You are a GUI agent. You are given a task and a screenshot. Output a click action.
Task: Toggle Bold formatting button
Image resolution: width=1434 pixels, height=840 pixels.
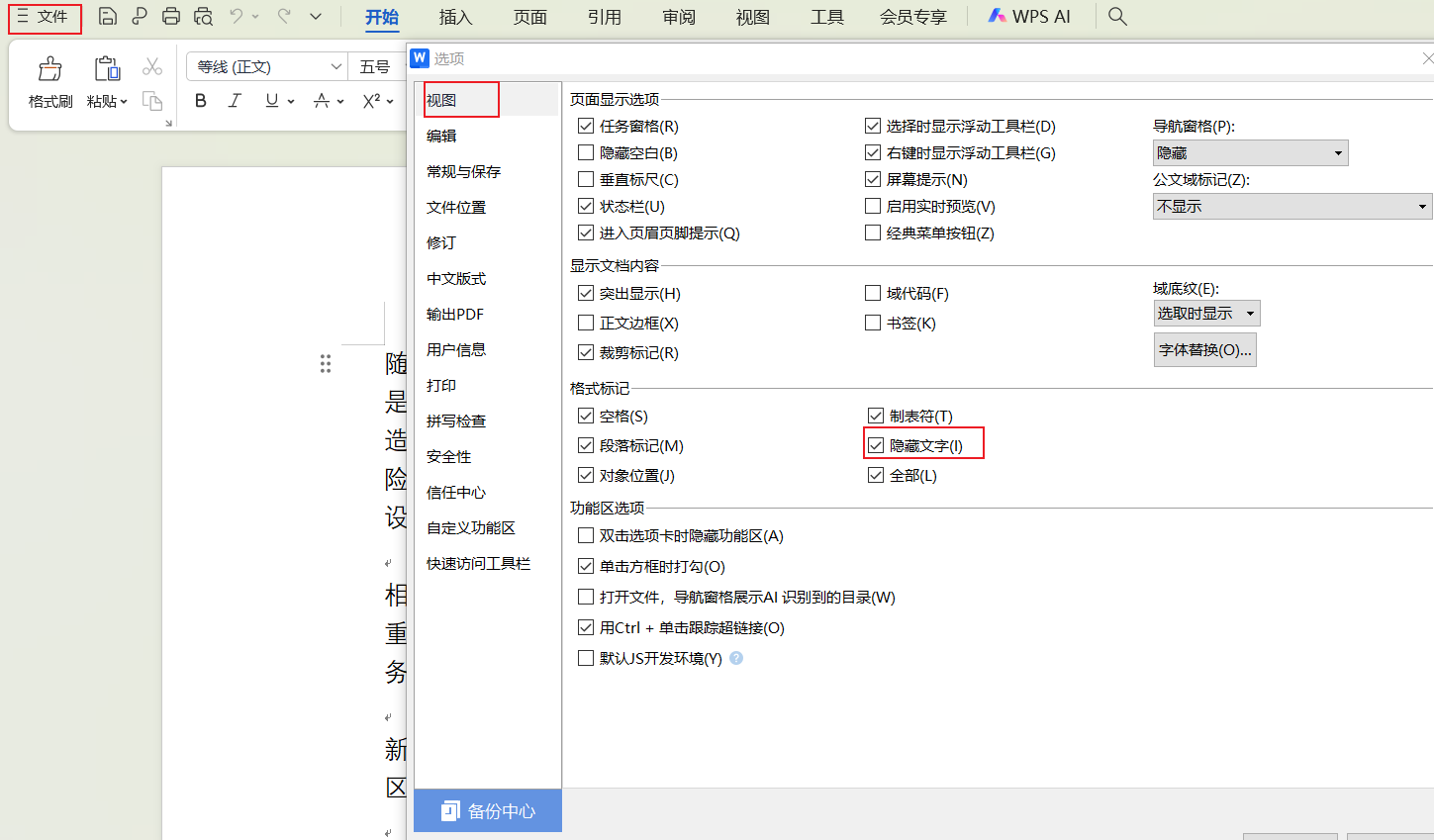coord(201,101)
